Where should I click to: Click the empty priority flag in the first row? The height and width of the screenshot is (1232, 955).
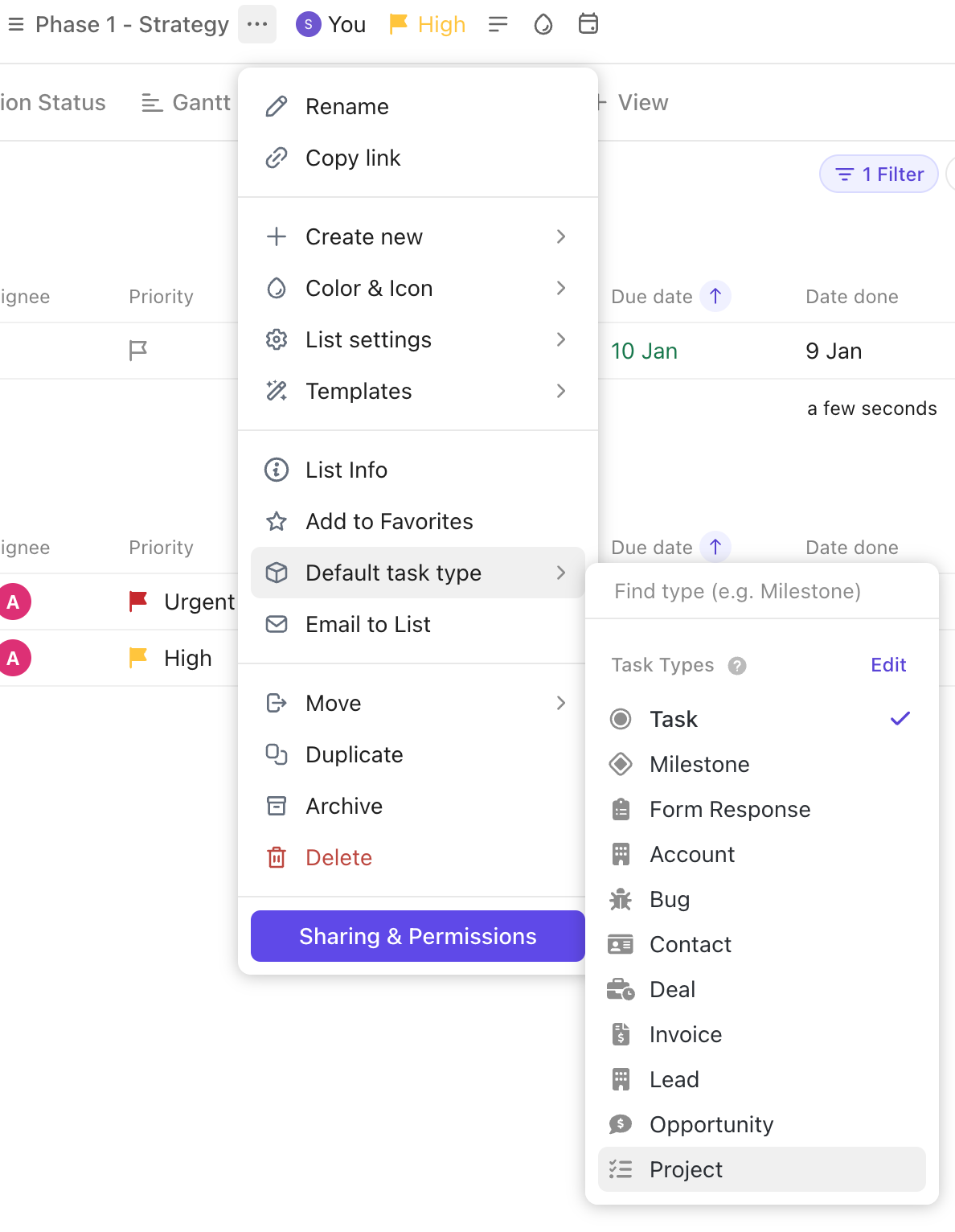tap(138, 351)
